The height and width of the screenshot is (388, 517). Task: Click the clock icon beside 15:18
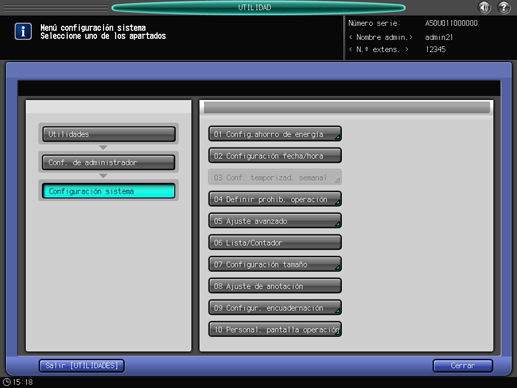tap(6, 382)
